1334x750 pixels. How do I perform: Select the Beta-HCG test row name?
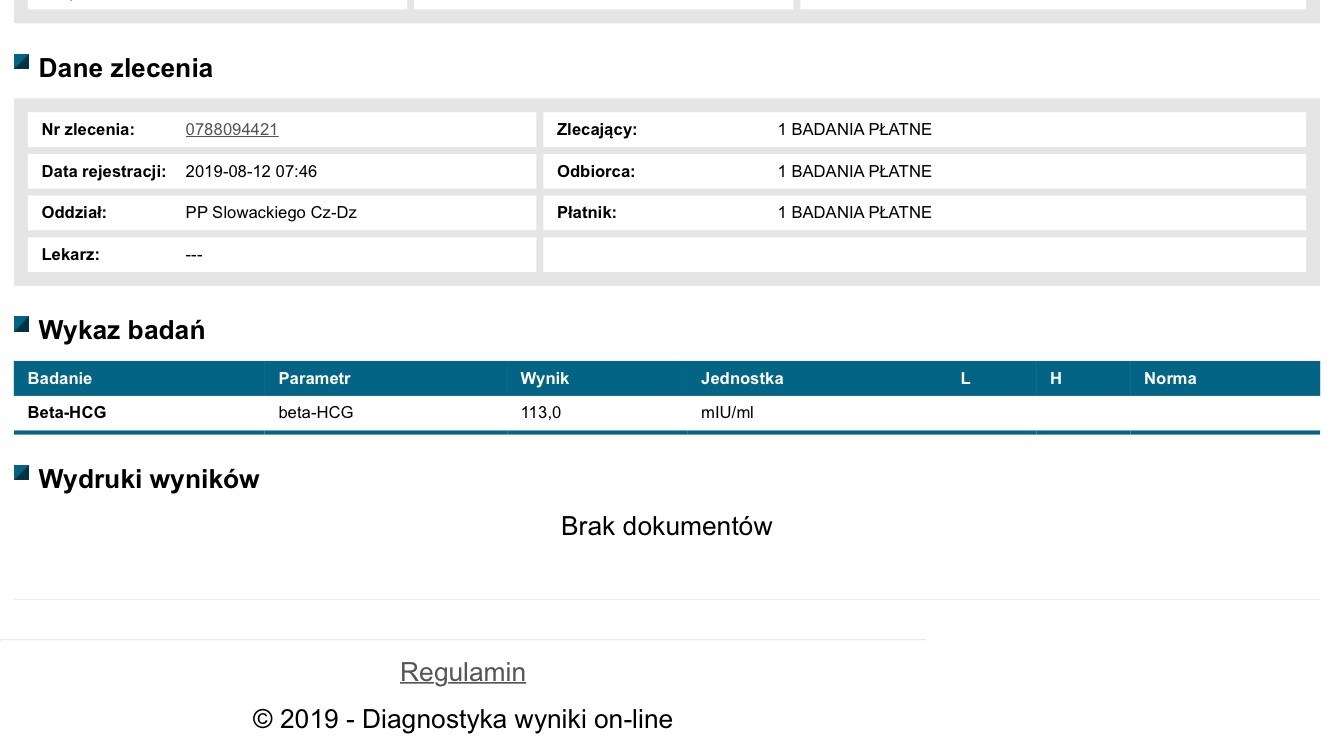click(67, 412)
